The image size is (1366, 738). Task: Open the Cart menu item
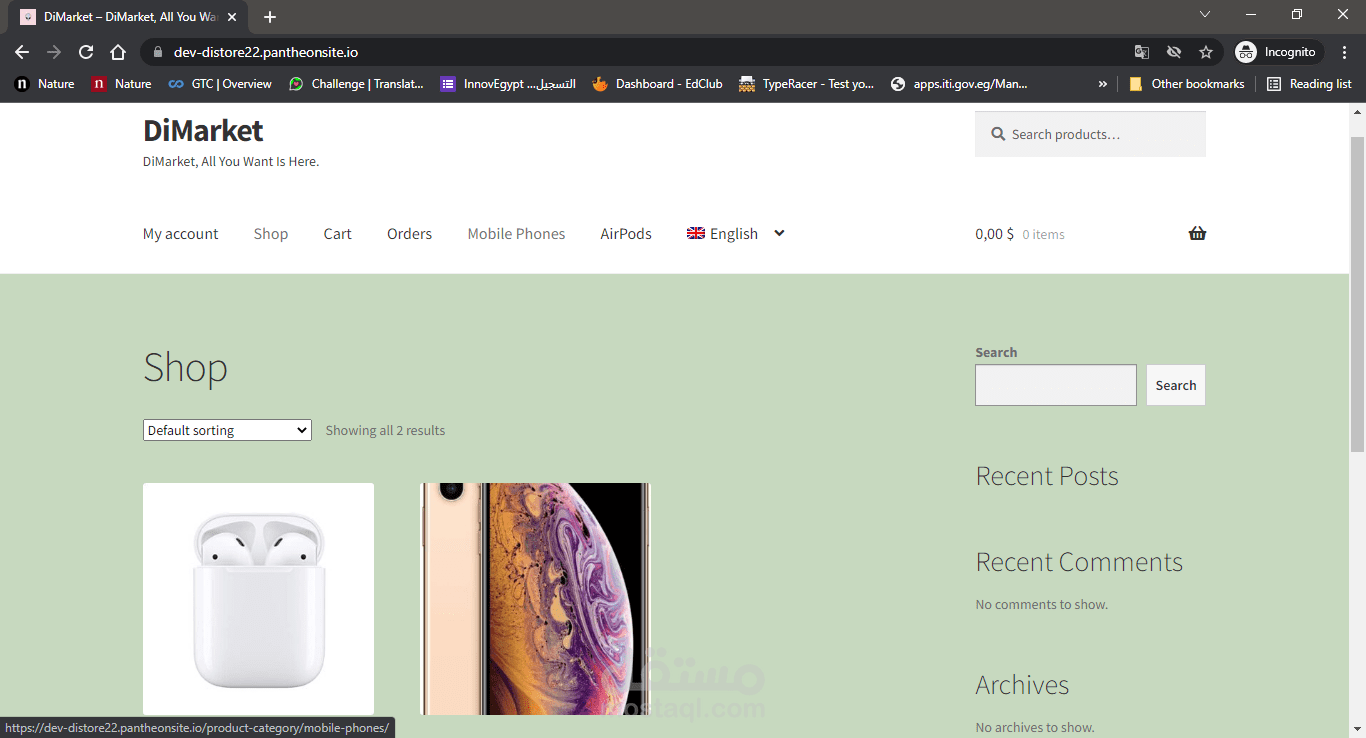click(x=337, y=234)
